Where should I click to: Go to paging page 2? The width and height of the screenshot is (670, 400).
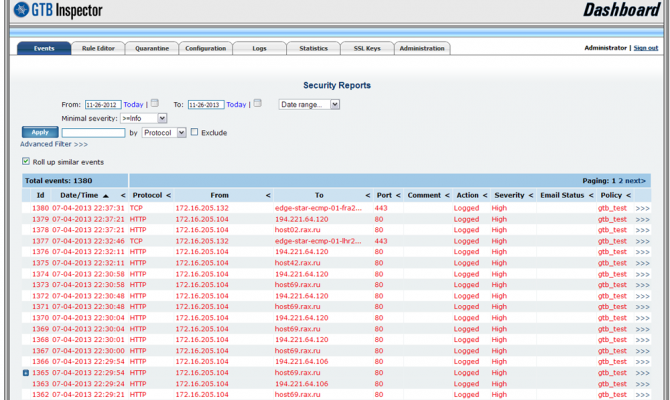621,181
